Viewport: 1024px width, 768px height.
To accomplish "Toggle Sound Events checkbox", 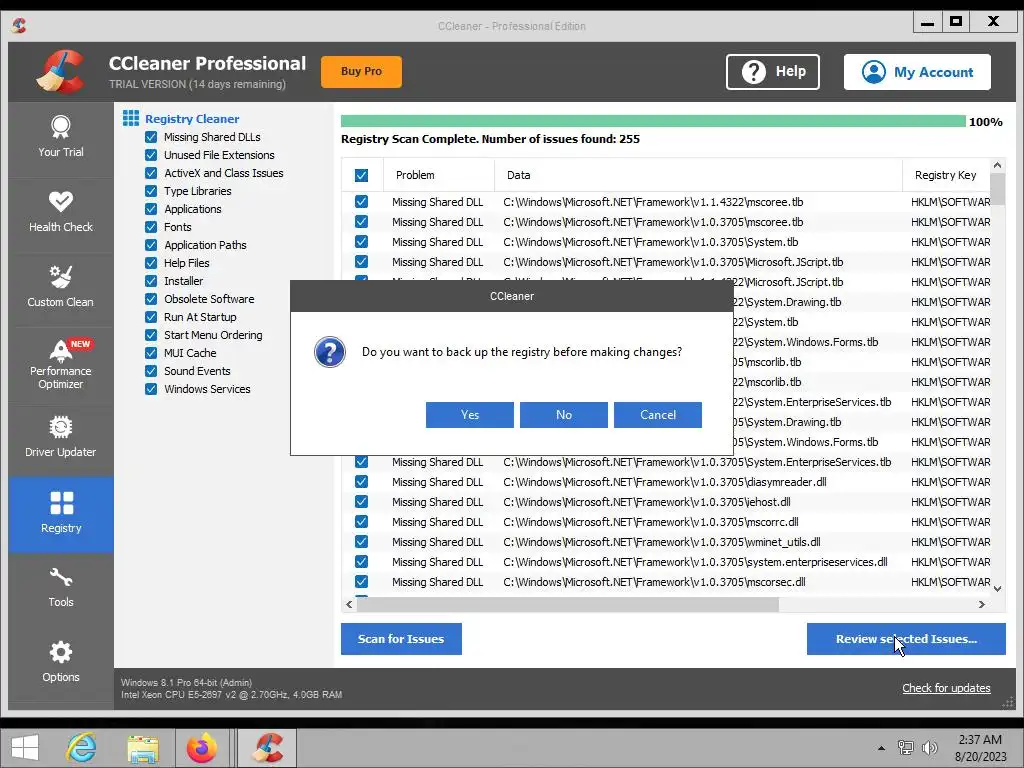I will (x=151, y=370).
